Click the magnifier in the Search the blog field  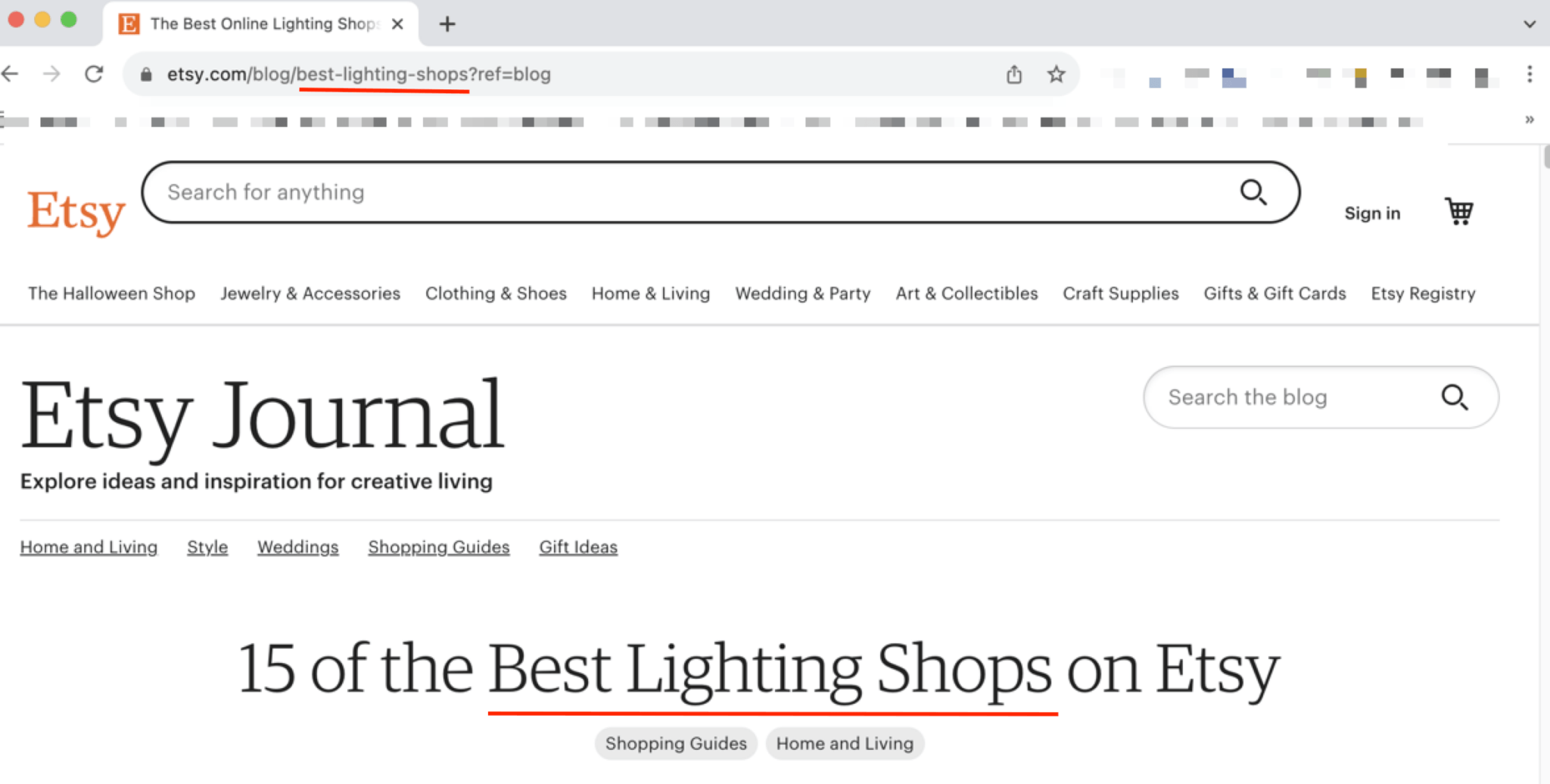pyautogui.click(x=1455, y=397)
